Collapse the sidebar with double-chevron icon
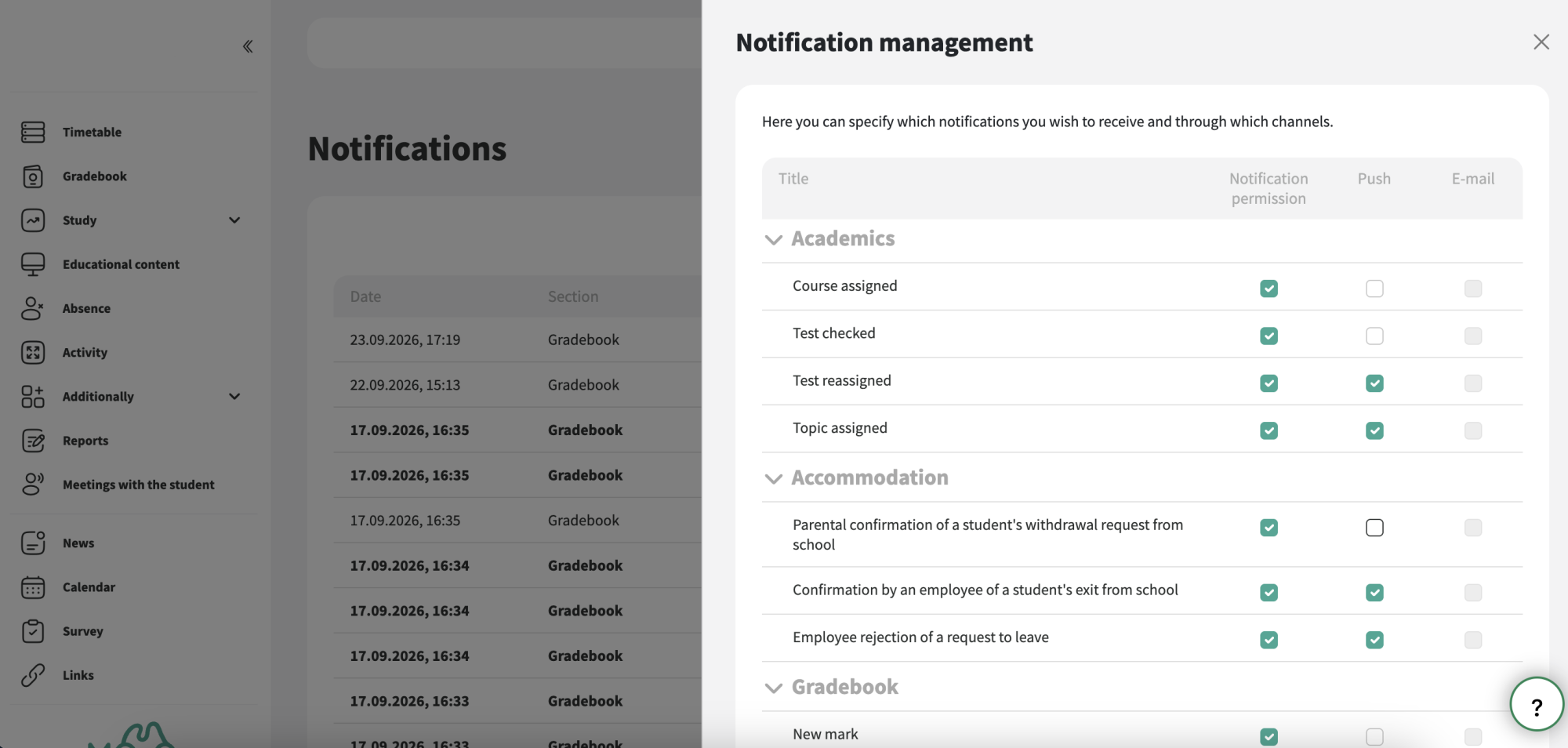The height and width of the screenshot is (748, 1568). [x=248, y=46]
